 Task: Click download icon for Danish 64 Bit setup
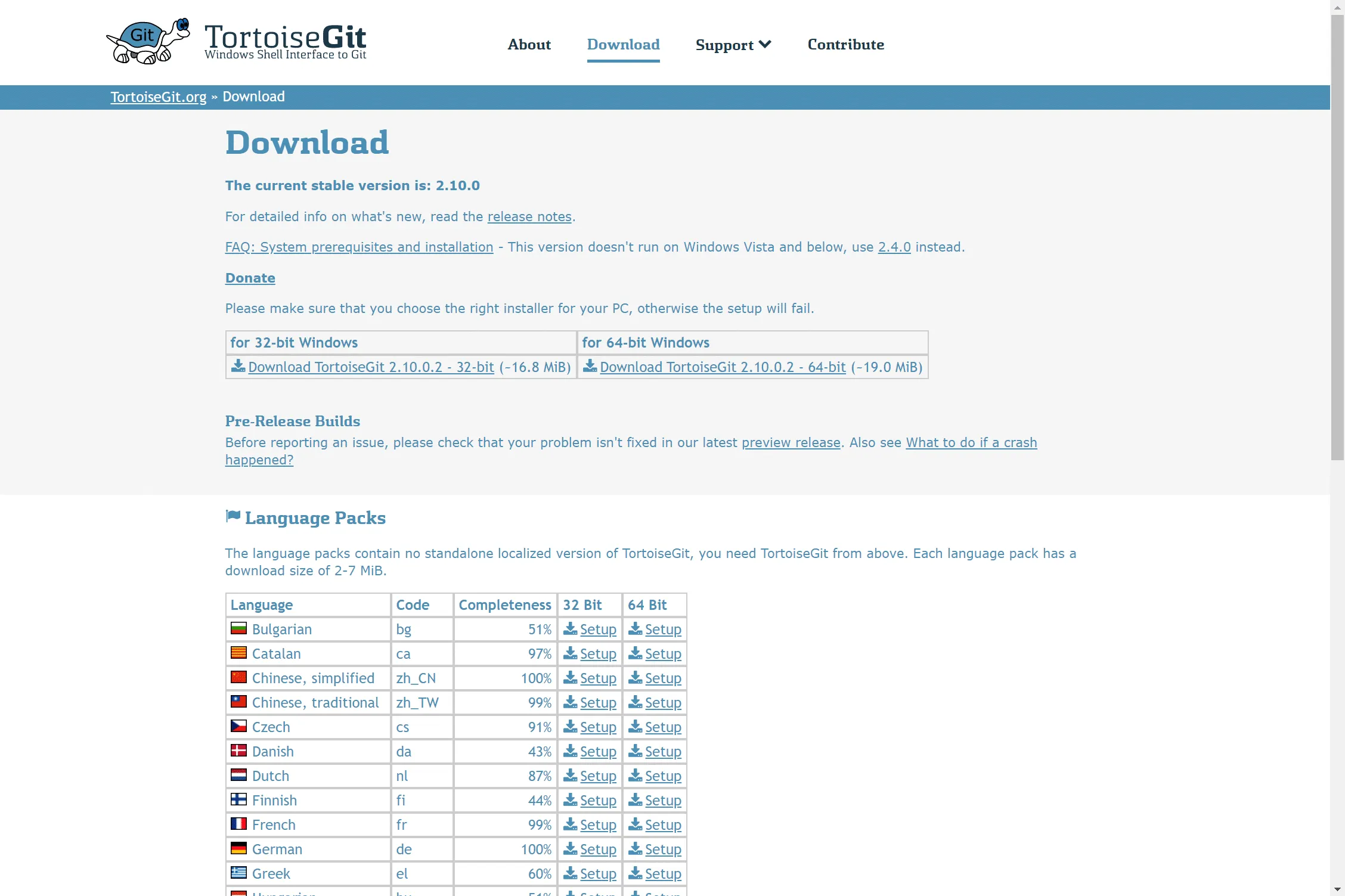[636, 751]
